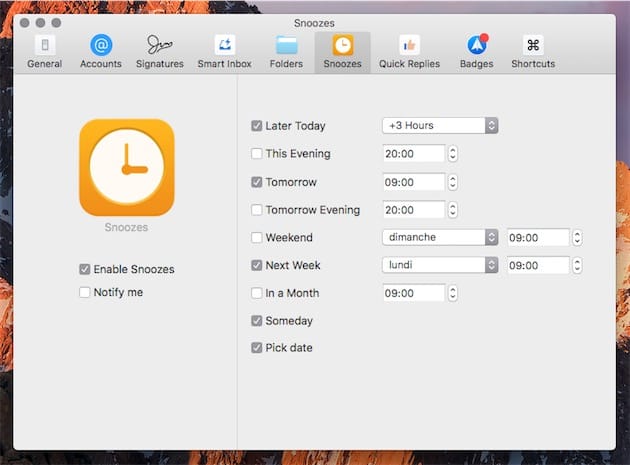Click the In a Month time stepper

tap(453, 293)
